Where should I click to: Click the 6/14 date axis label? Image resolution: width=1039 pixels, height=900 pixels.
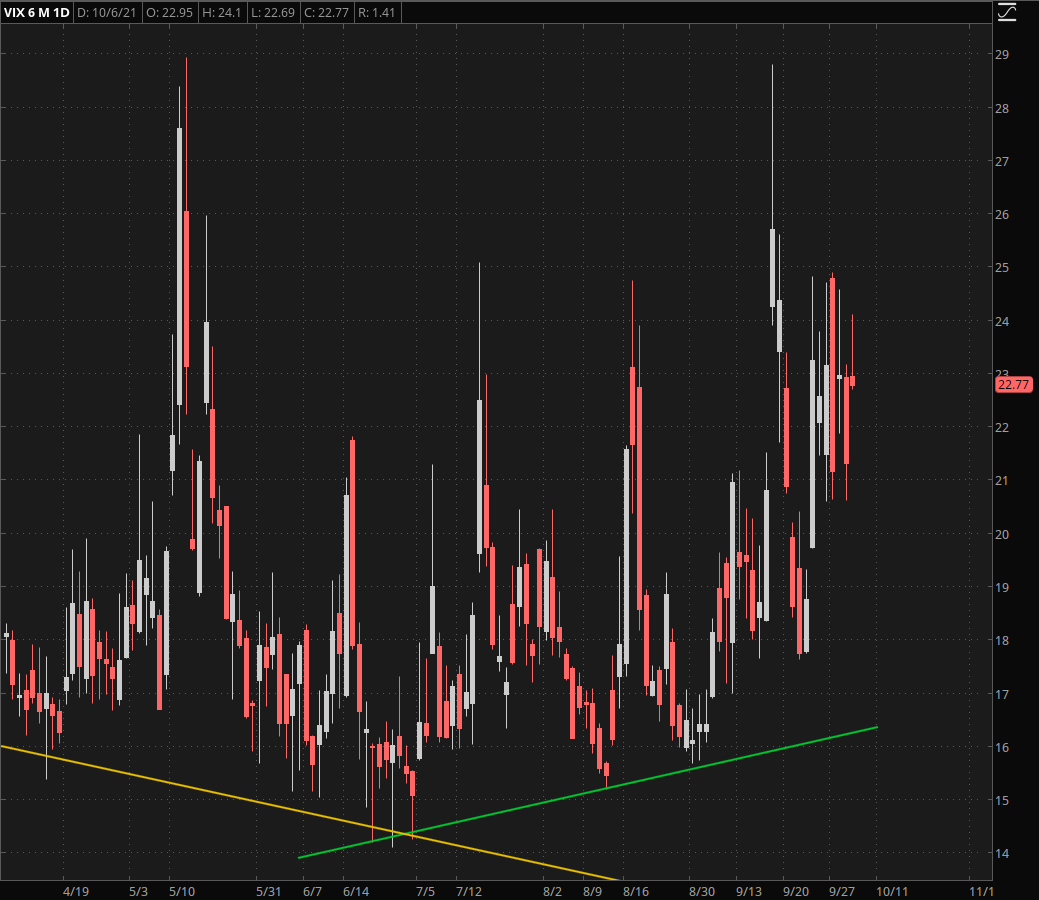pos(356,891)
